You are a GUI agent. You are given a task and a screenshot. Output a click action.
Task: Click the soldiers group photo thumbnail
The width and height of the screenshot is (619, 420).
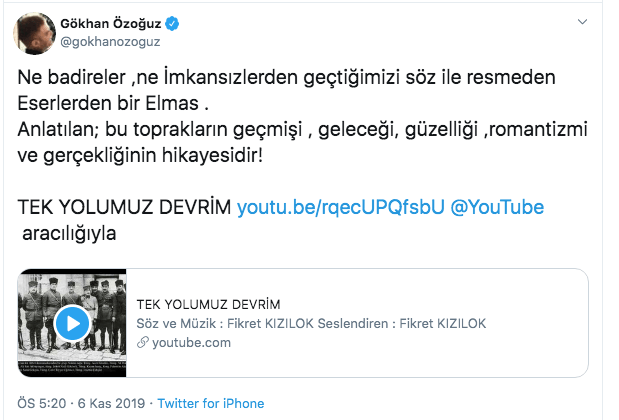pyautogui.click(x=72, y=322)
